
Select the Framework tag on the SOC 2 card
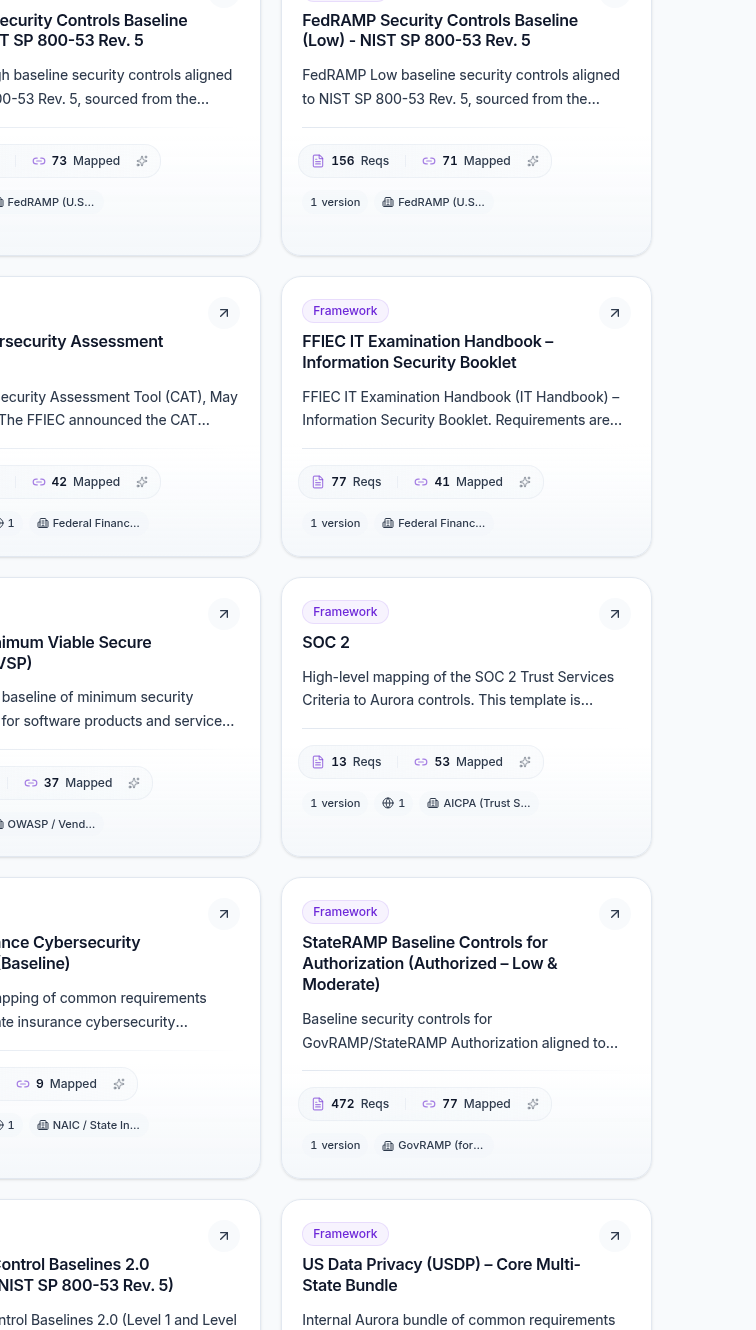point(345,612)
